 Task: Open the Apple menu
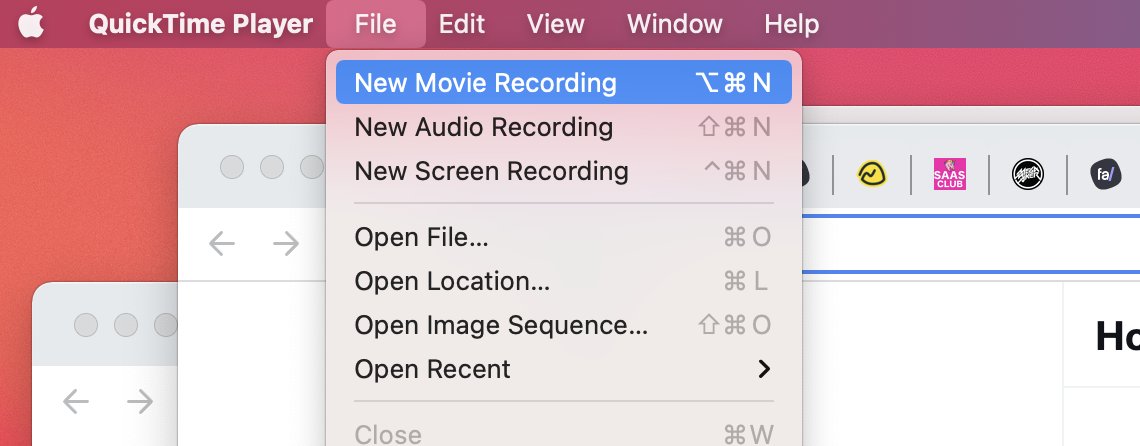(32, 23)
